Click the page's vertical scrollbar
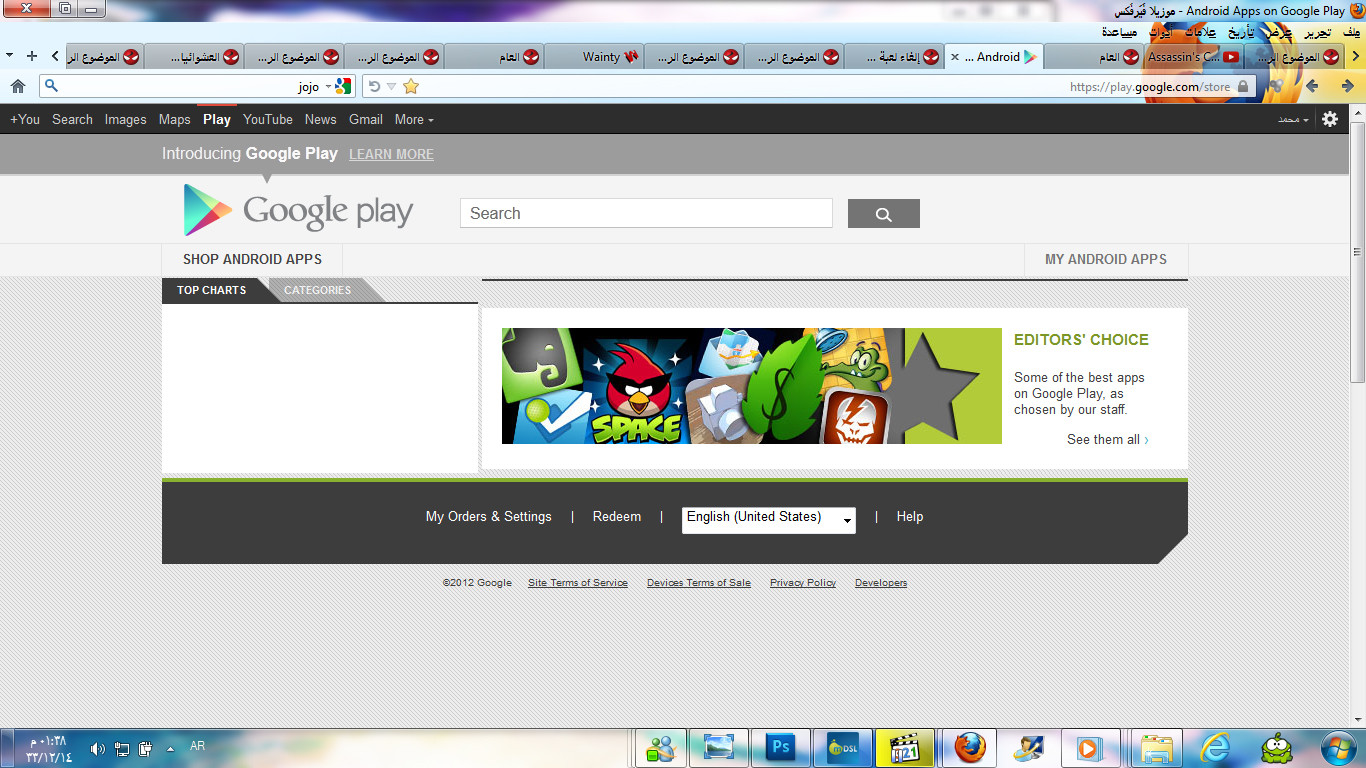The width and height of the screenshot is (1366, 768). [x=1357, y=250]
